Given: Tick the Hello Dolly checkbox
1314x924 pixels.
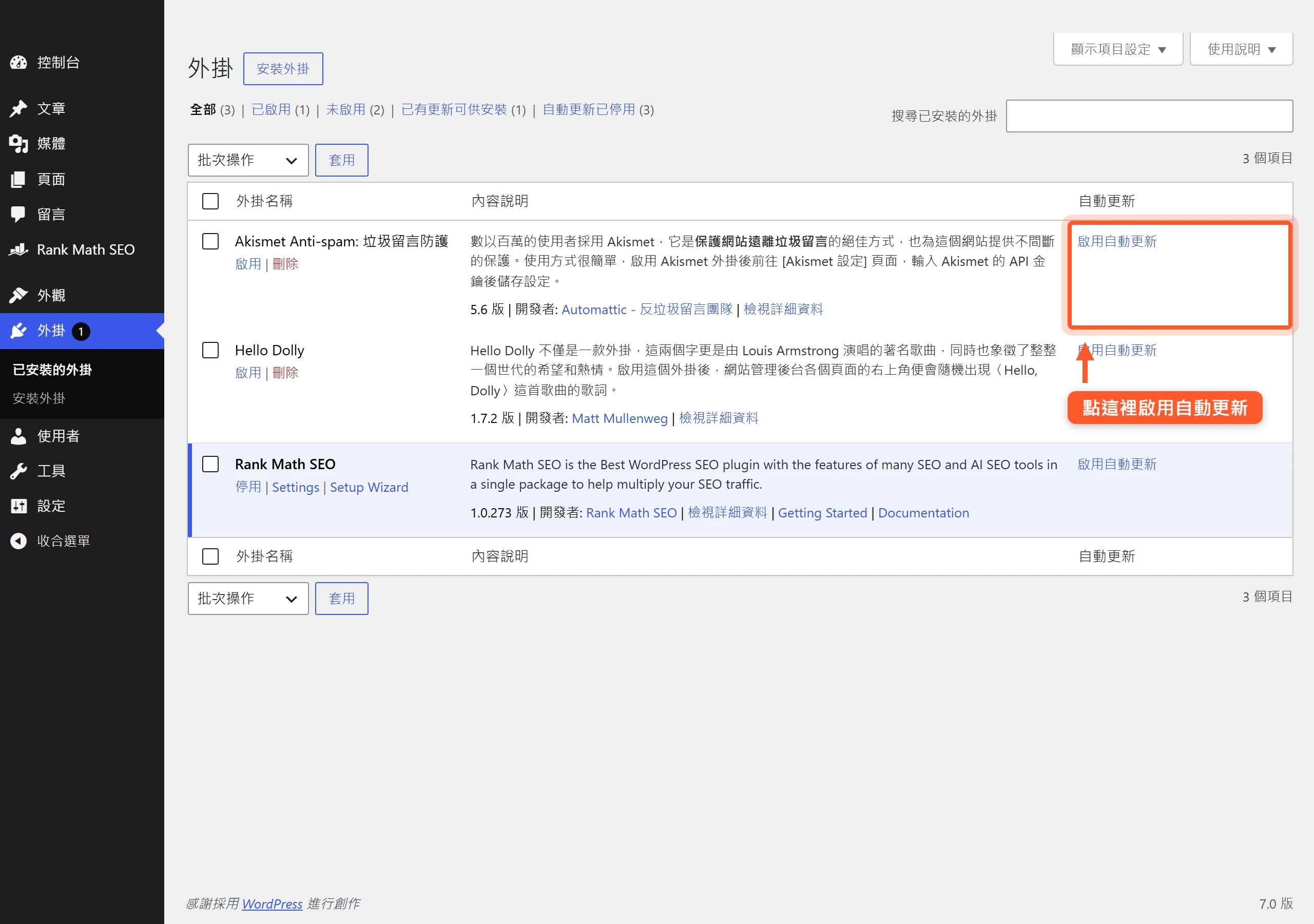Looking at the screenshot, I should tap(210, 350).
